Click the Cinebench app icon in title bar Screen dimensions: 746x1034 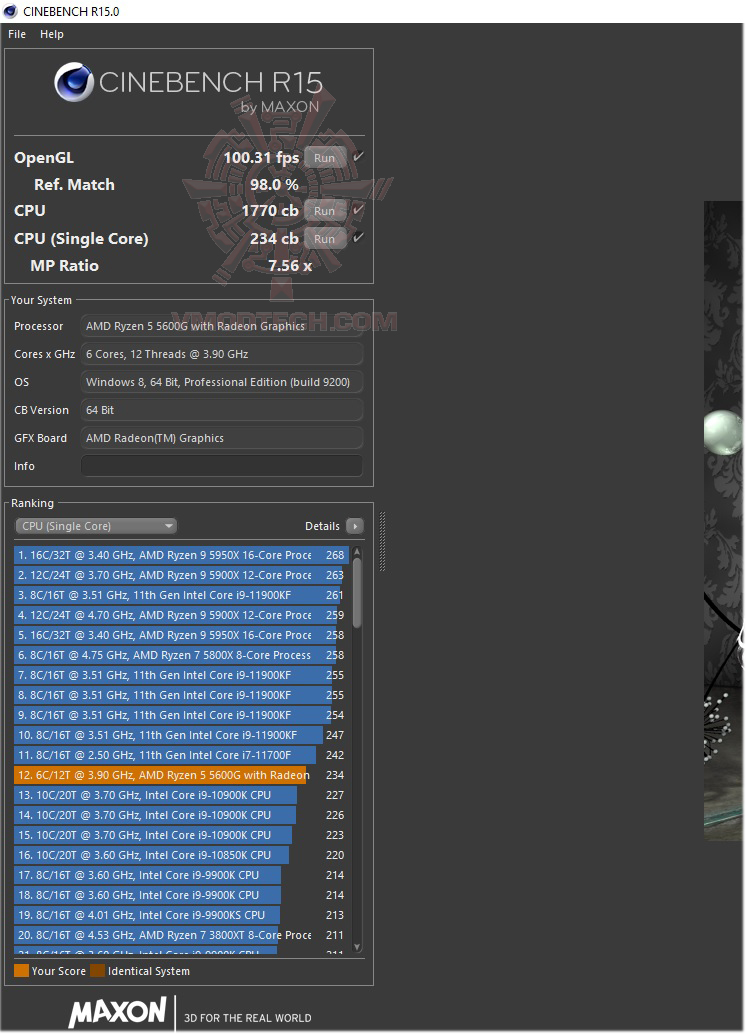click(x=11, y=11)
